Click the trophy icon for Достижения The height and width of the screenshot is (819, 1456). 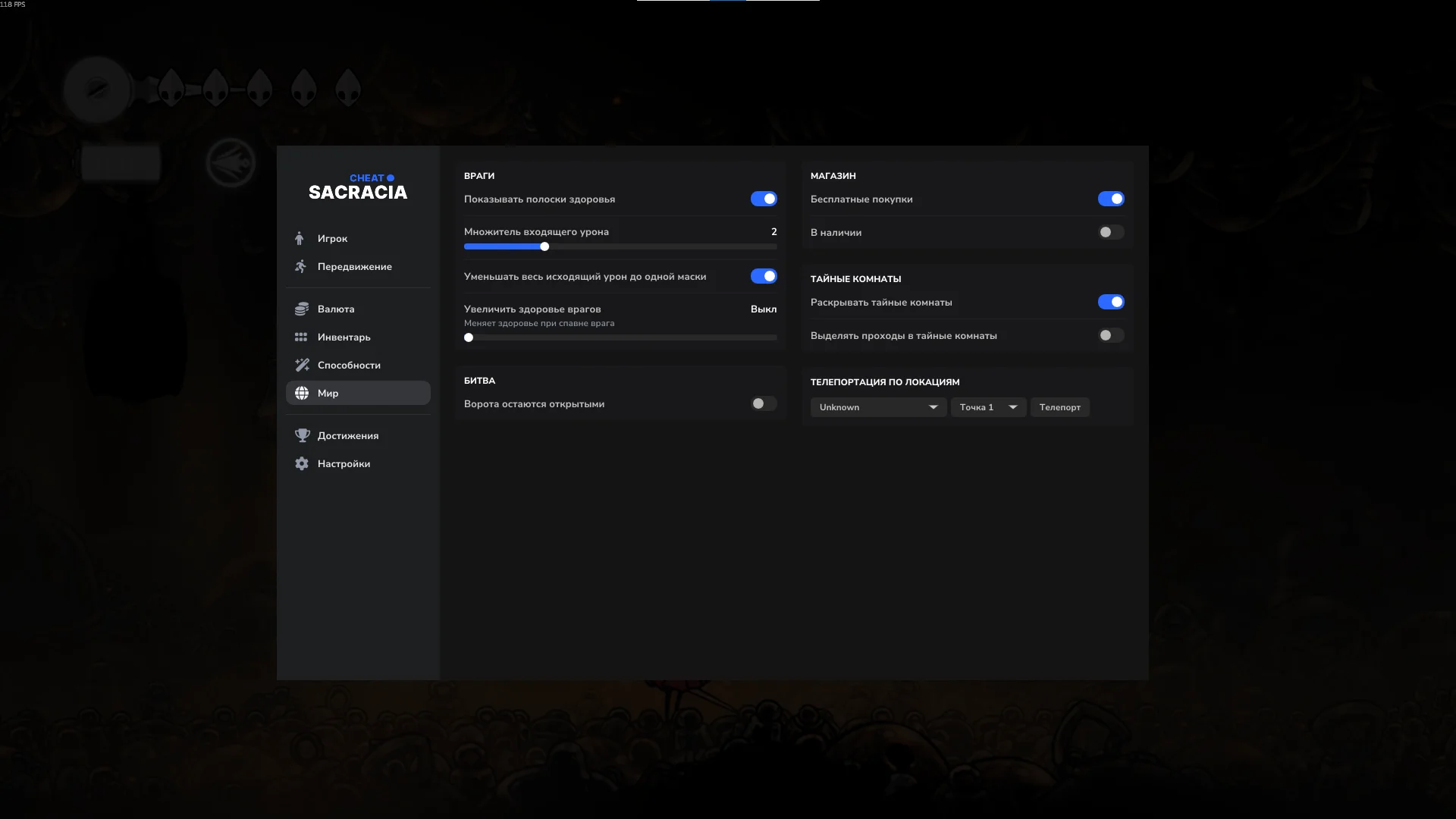(302, 435)
